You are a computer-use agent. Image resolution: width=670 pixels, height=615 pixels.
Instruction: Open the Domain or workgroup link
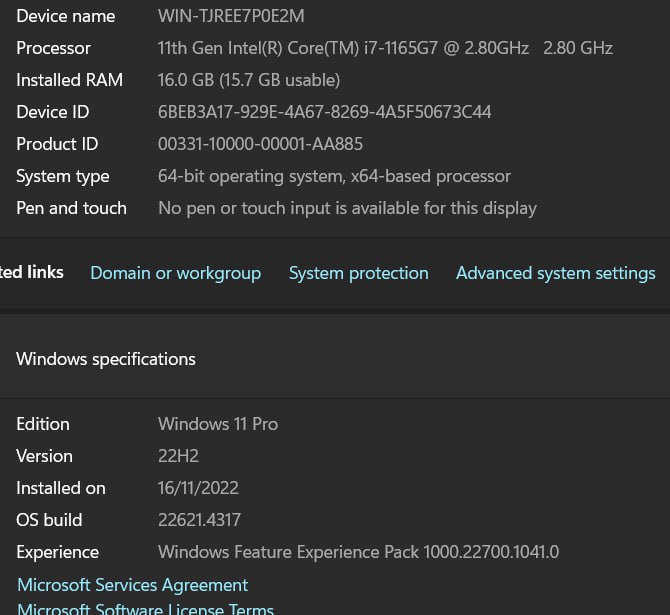click(x=175, y=274)
